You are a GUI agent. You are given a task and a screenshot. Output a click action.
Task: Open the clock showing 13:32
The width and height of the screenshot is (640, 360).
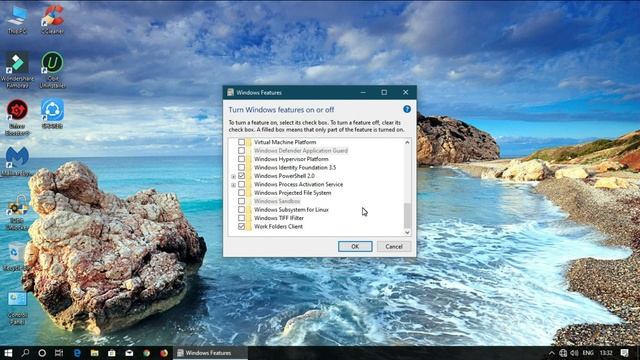tap(606, 353)
